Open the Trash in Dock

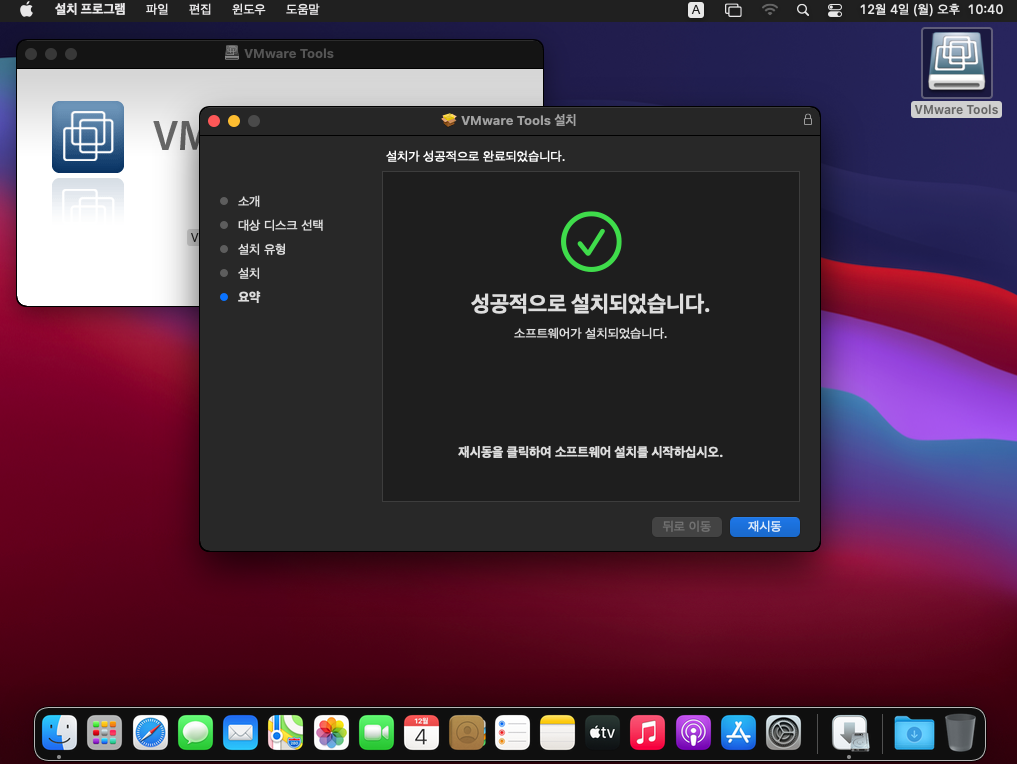(960, 733)
